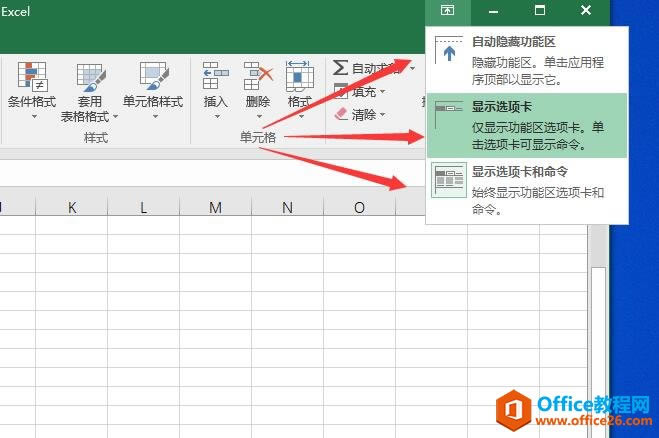
Task: Minimize the Excel window
Action: 493,11
